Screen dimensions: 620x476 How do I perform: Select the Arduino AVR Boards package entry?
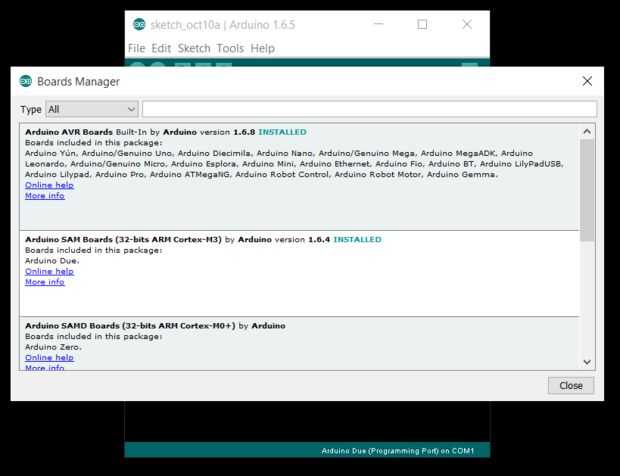click(299, 177)
